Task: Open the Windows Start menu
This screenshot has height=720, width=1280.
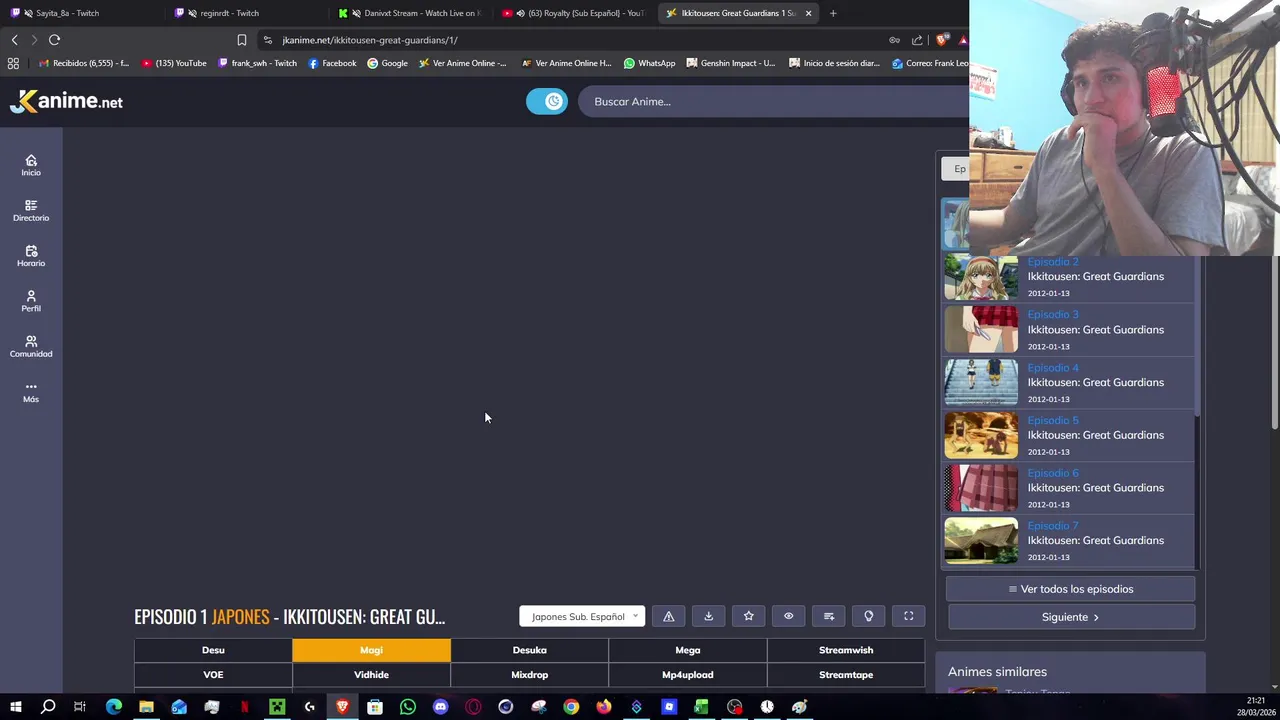Action: coord(16,707)
